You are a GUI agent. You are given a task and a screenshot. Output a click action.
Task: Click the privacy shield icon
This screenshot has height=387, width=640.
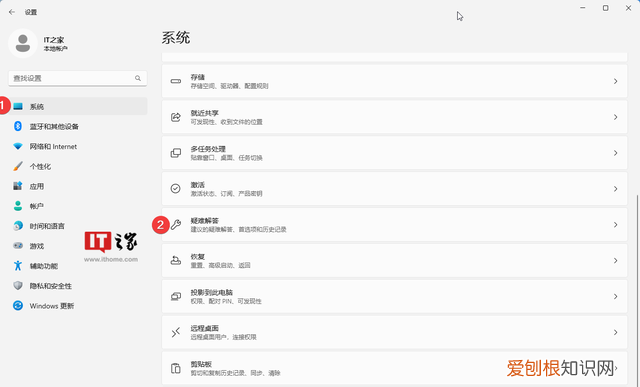tap(18, 285)
